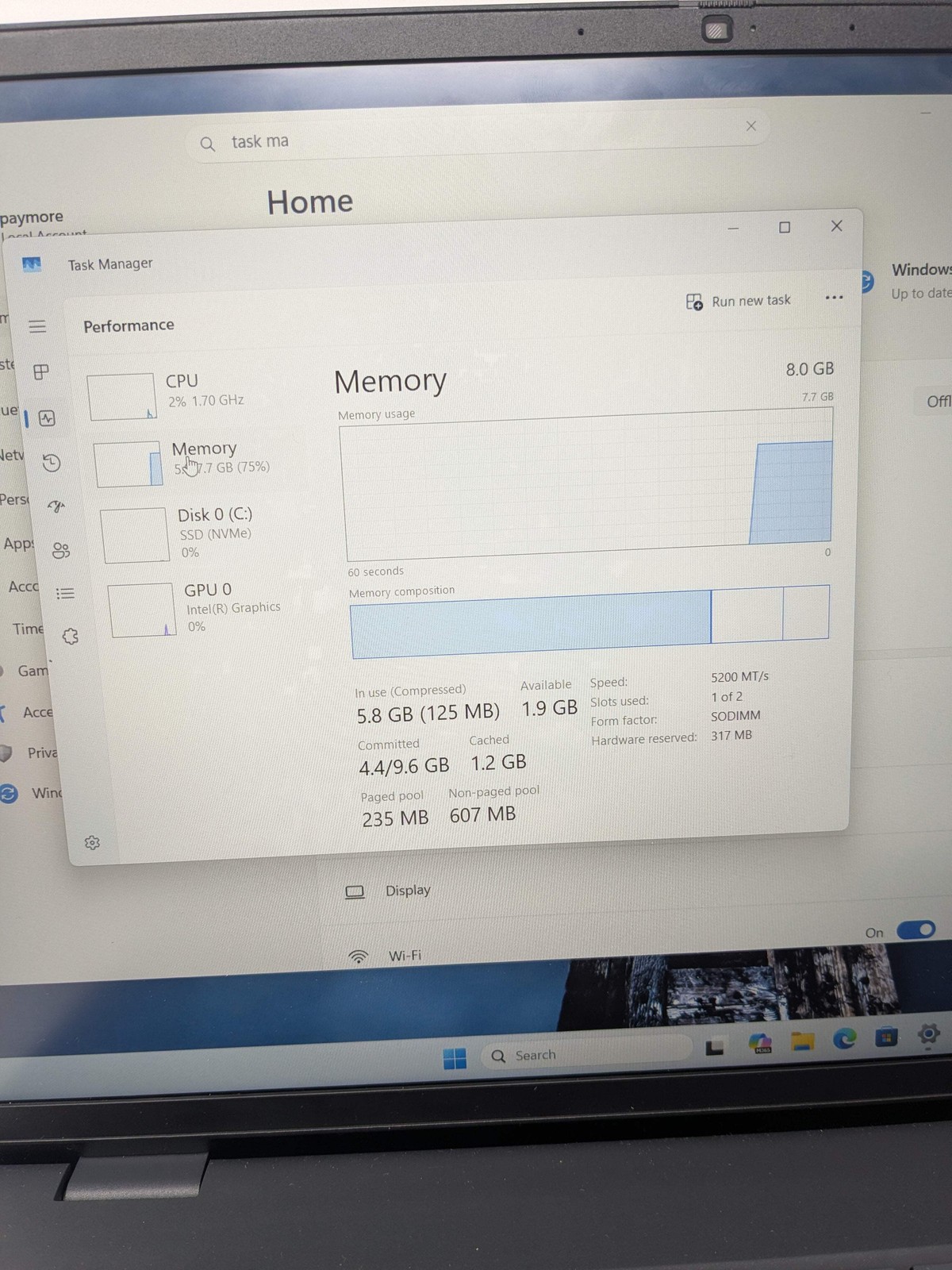The image size is (952, 1270).
Task: Click the '60 seconds' graph label
Action: [375, 571]
